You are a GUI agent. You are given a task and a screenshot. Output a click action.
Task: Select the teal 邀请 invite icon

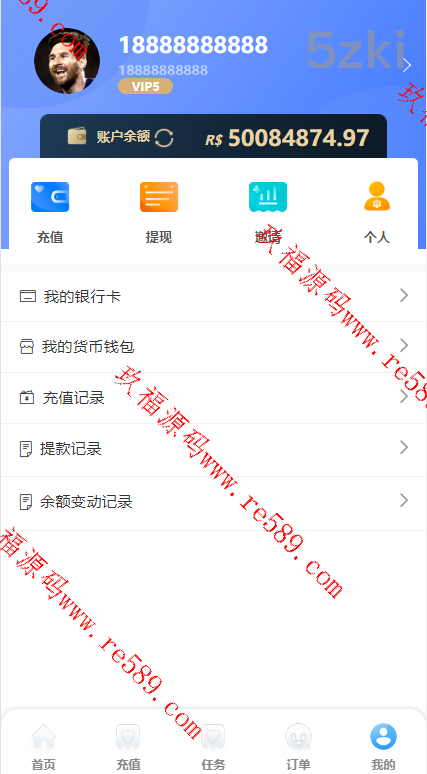[x=268, y=197]
